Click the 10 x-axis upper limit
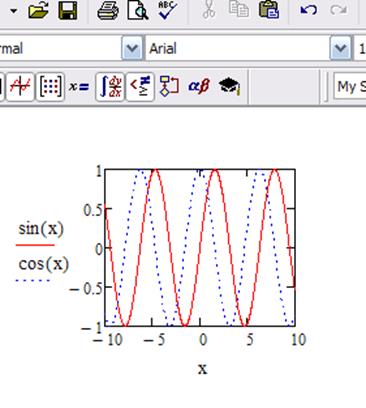 pyautogui.click(x=298, y=340)
